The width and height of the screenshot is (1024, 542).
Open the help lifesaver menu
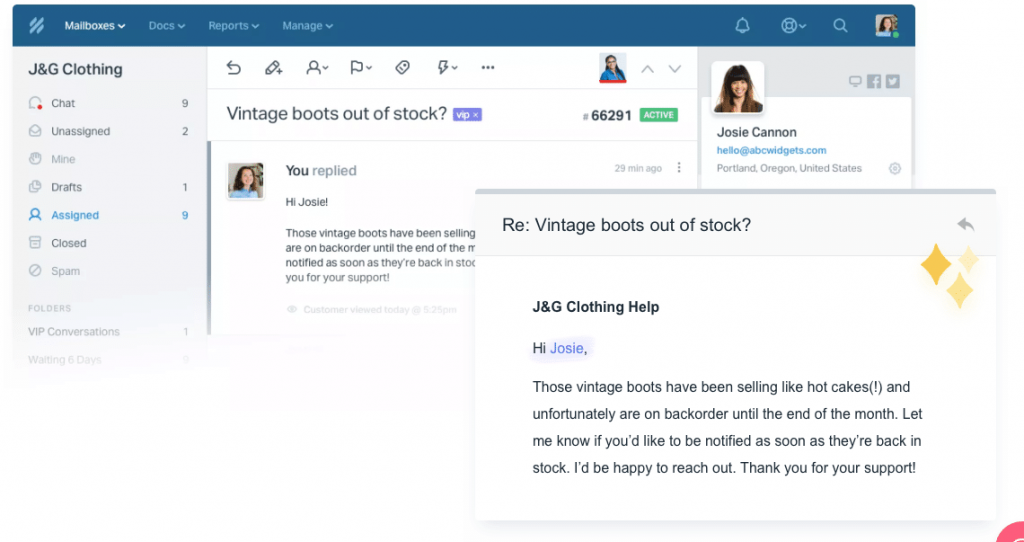coord(793,25)
